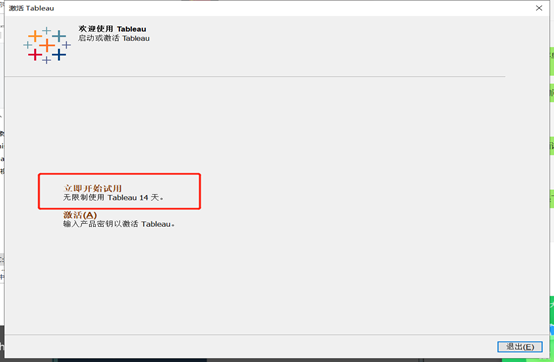Click the 输入产品密钥以激活 Tableau description

[x=119, y=224]
